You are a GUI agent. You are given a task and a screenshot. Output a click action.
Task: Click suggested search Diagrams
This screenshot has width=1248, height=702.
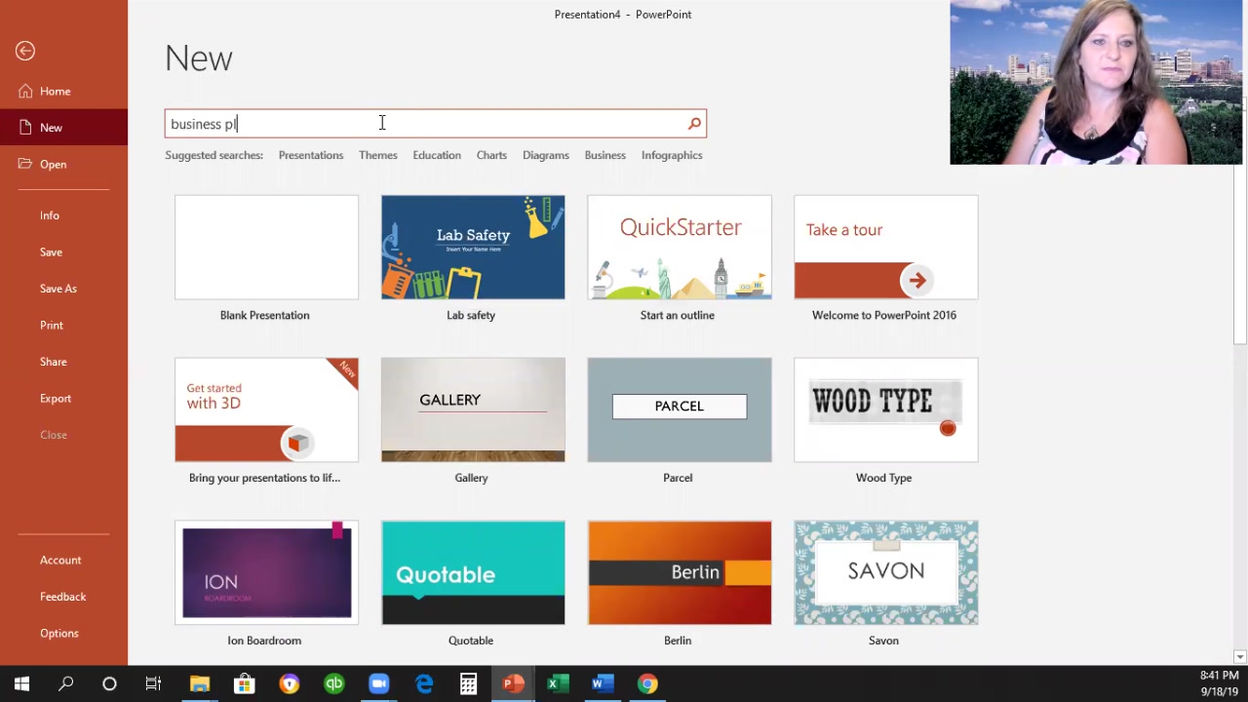tap(546, 155)
